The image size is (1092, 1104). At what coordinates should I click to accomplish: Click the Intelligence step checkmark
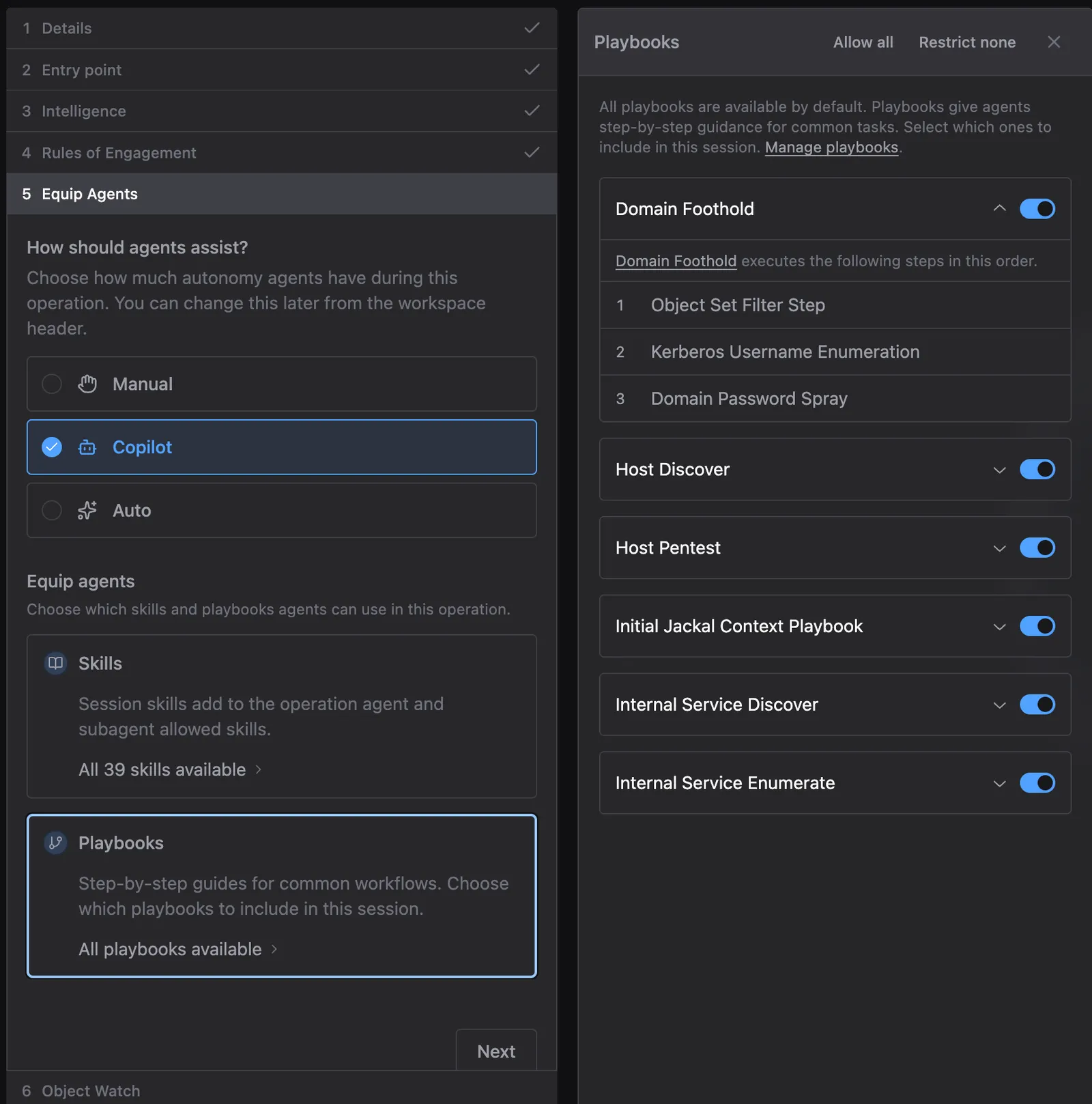click(x=532, y=111)
